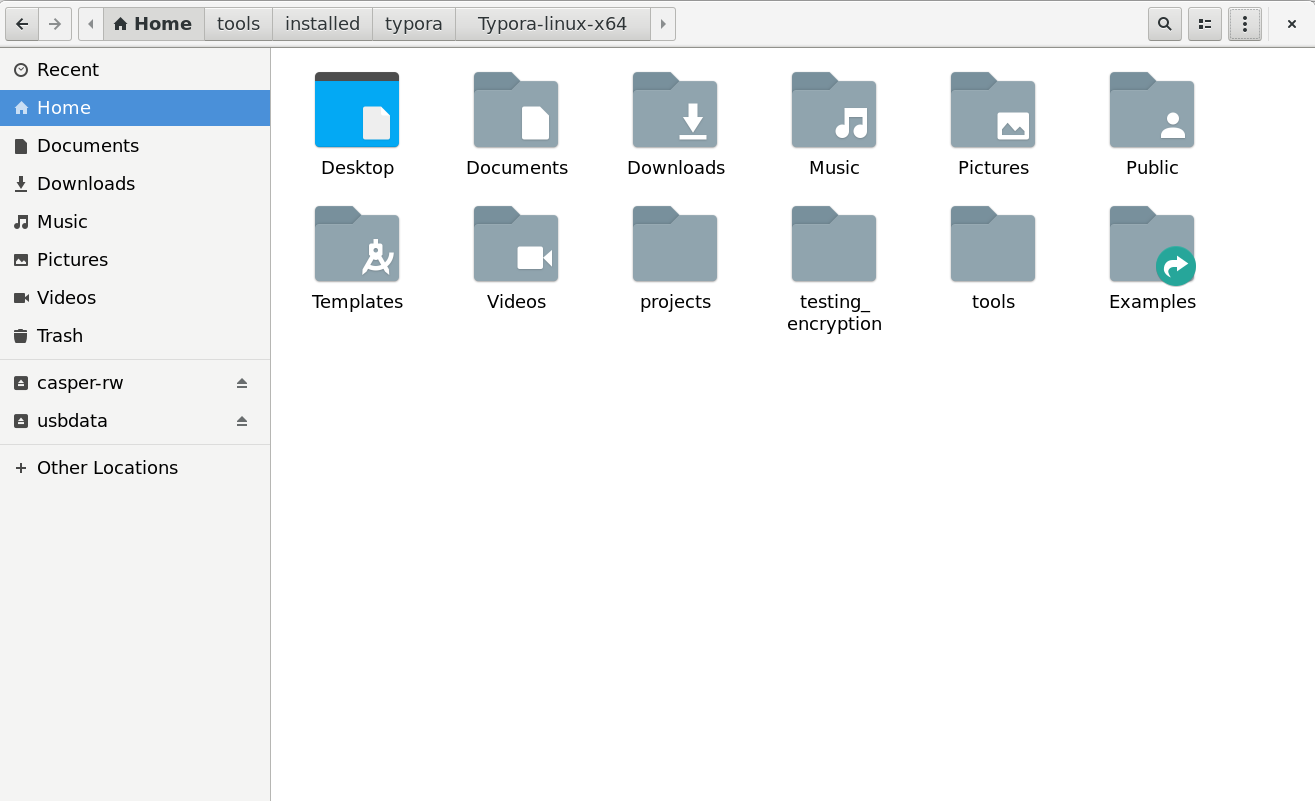The width and height of the screenshot is (1315, 801).
Task: Go back using the back arrow button
Action: pyautogui.click(x=22, y=23)
